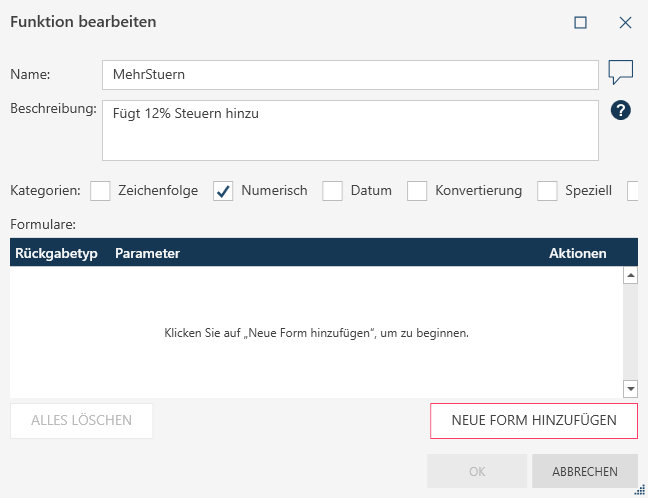The width and height of the screenshot is (648, 498).
Task: Tick the Datum category checkbox
Action: tap(332, 191)
